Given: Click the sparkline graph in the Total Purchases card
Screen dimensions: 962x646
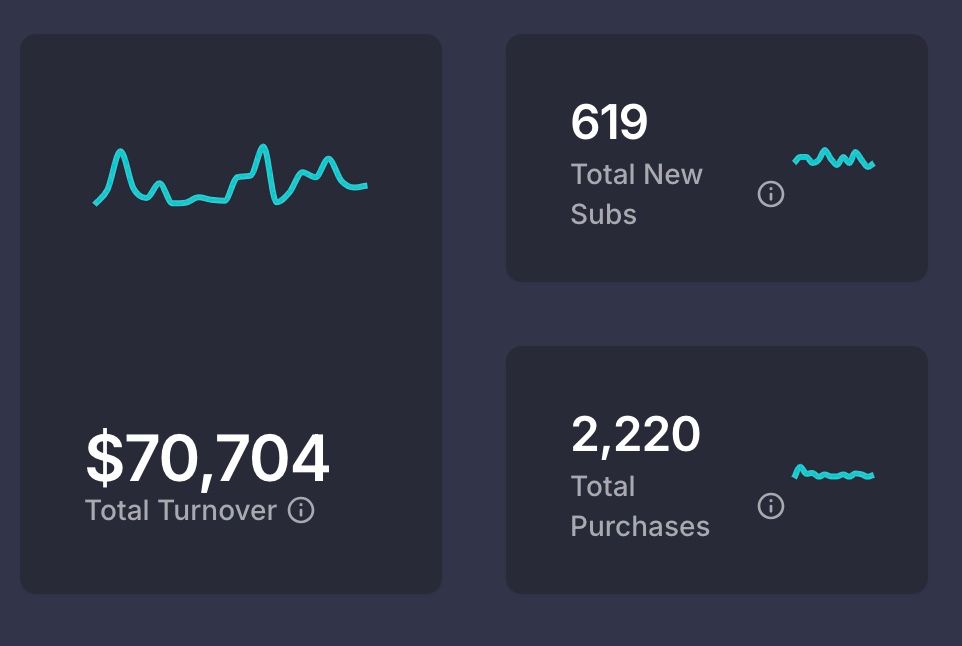Looking at the screenshot, I should [x=835, y=470].
